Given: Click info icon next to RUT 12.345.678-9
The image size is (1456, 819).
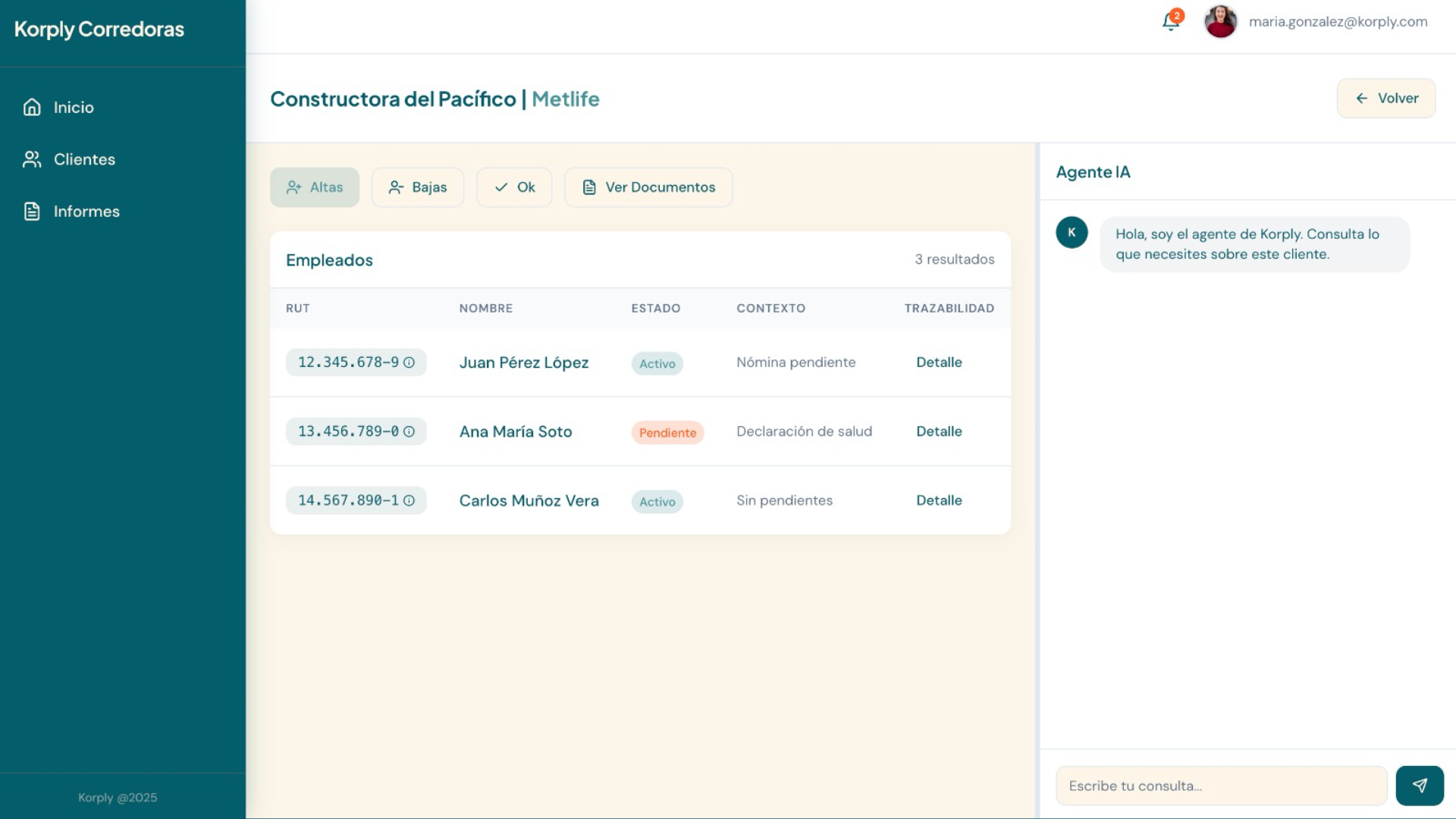Looking at the screenshot, I should tap(409, 362).
